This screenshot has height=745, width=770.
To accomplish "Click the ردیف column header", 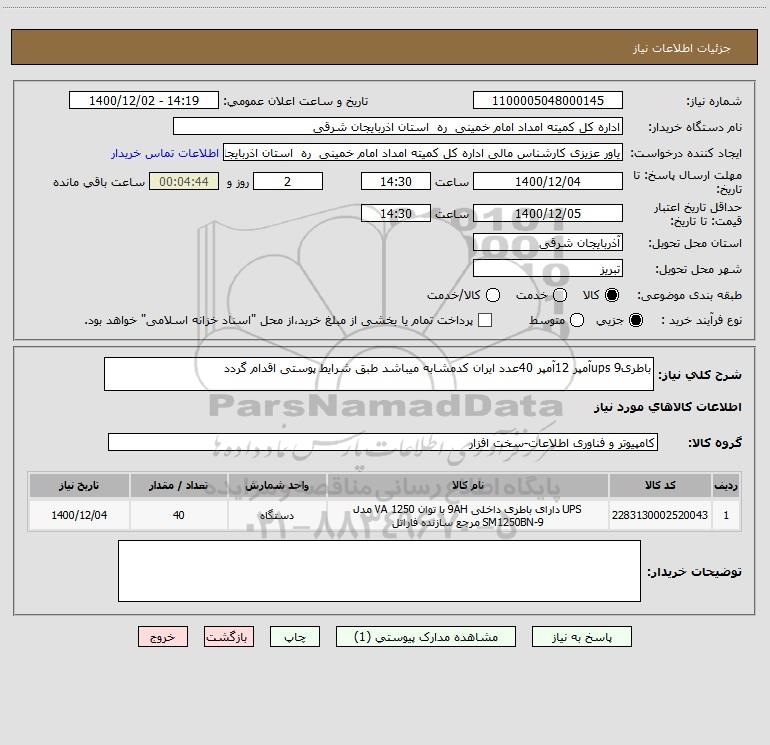I will pyautogui.click(x=726, y=485).
